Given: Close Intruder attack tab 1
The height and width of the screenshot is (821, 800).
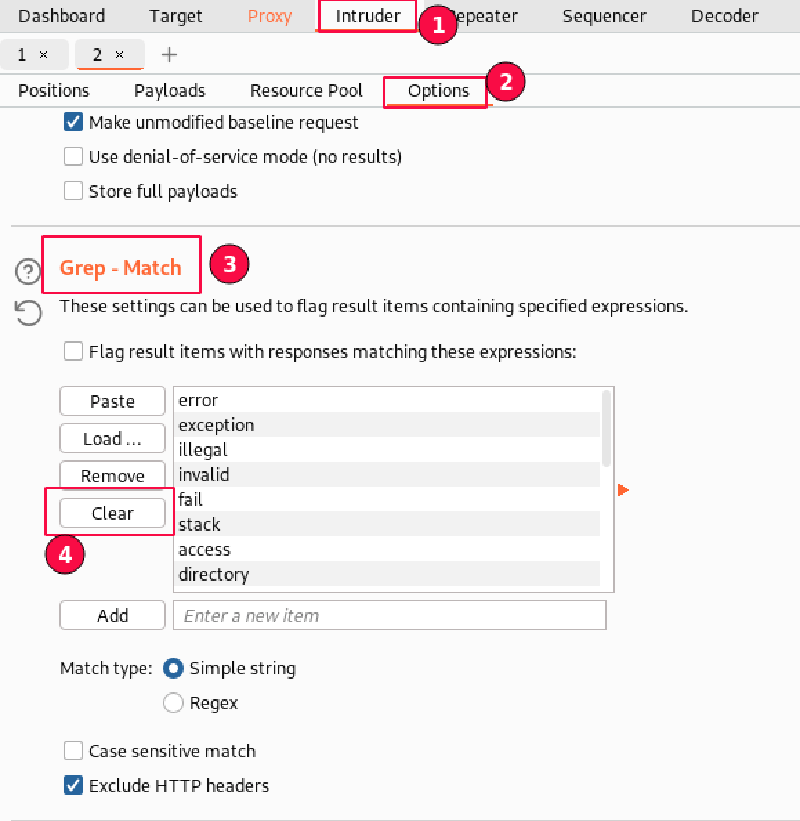Looking at the screenshot, I should click(44, 55).
